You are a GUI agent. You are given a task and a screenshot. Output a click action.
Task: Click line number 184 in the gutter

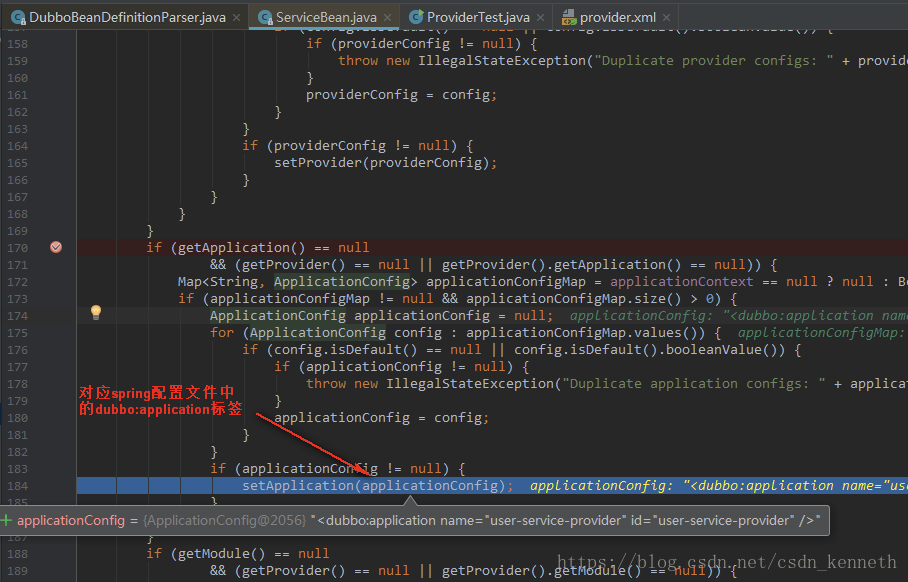tap(17, 486)
